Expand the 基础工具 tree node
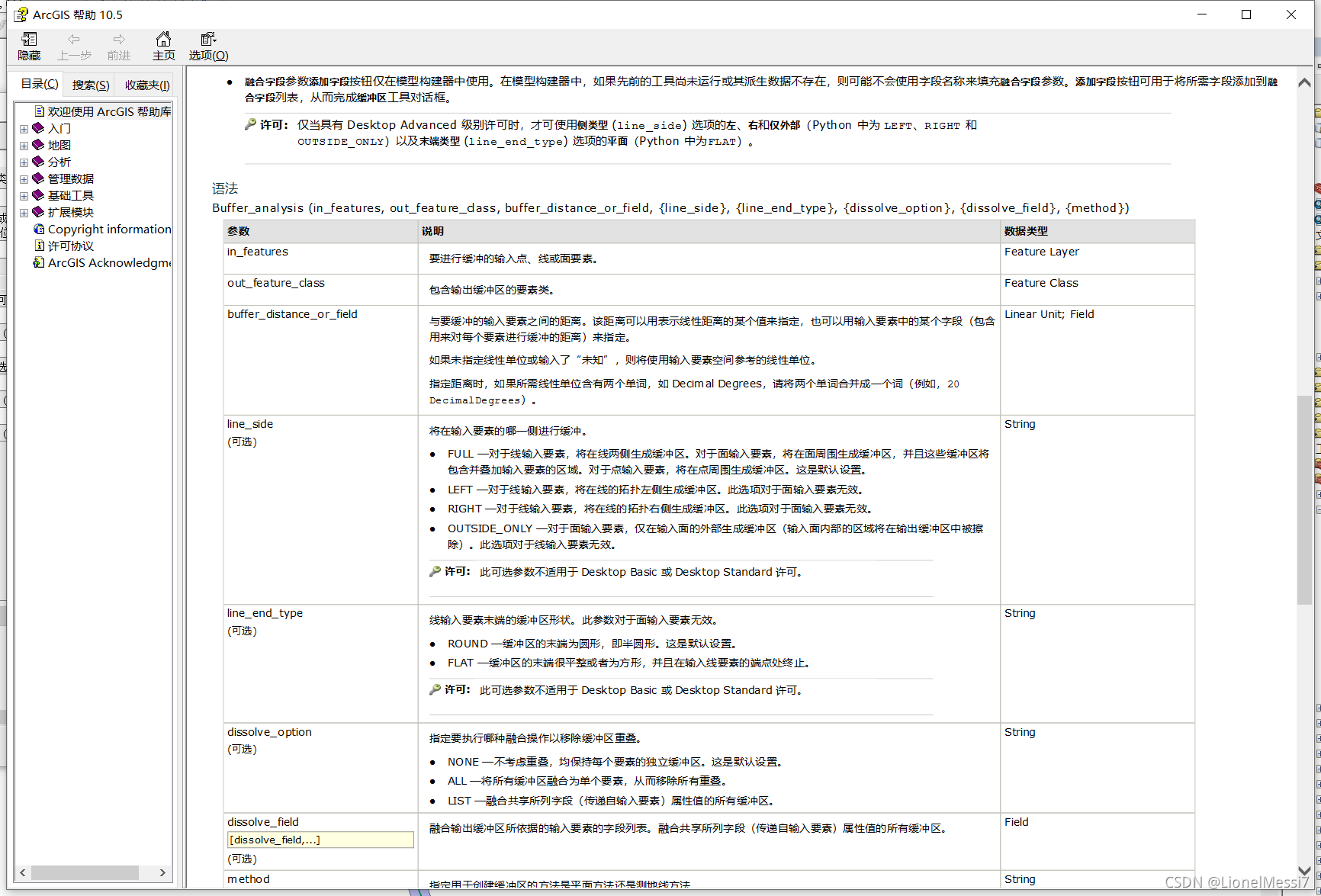Viewport: 1321px width, 896px height. click(x=24, y=196)
